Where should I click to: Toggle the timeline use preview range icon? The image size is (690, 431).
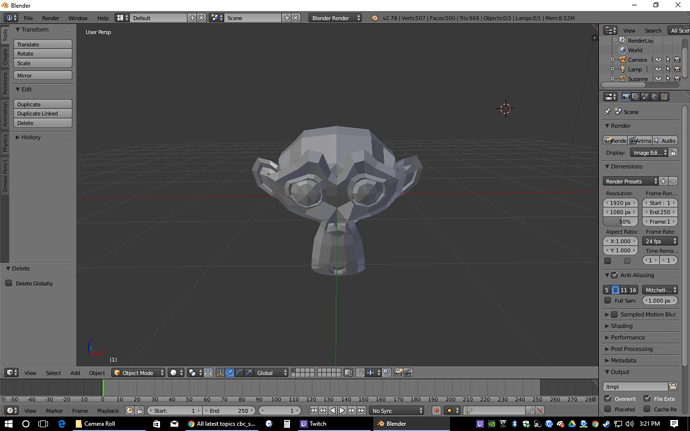[x=130, y=410]
